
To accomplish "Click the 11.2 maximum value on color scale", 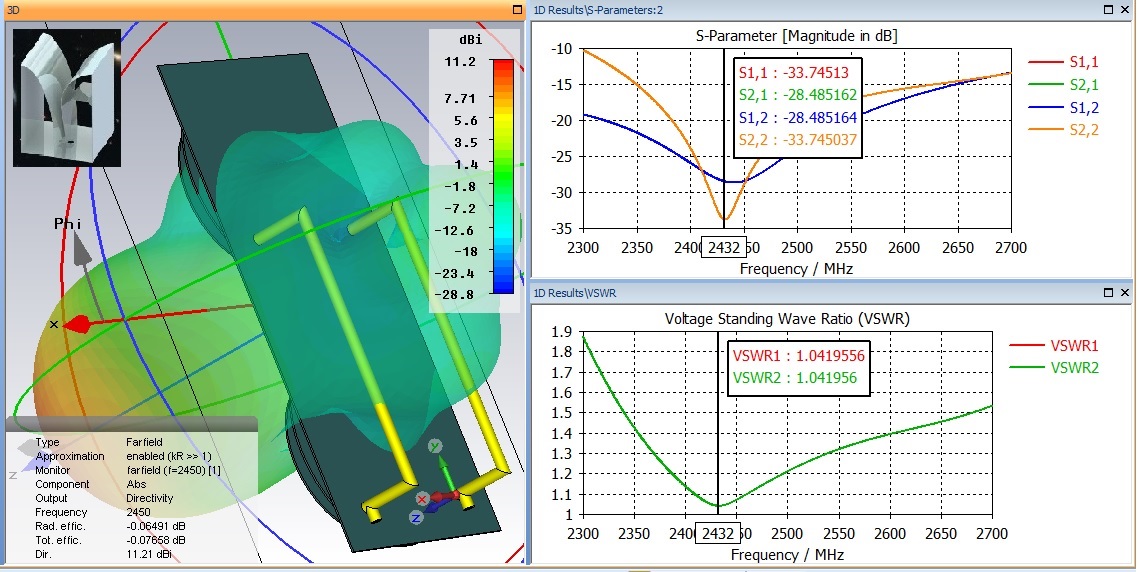I will click(x=461, y=62).
